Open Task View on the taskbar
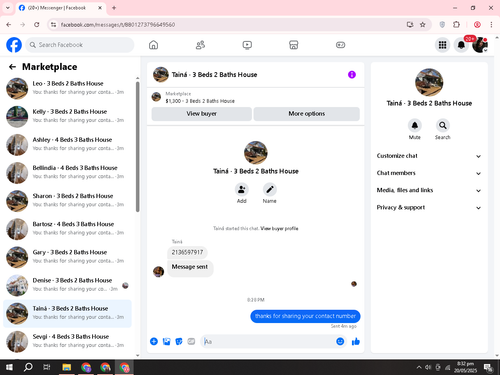Image resolution: width=500 pixels, height=375 pixels. point(47,367)
